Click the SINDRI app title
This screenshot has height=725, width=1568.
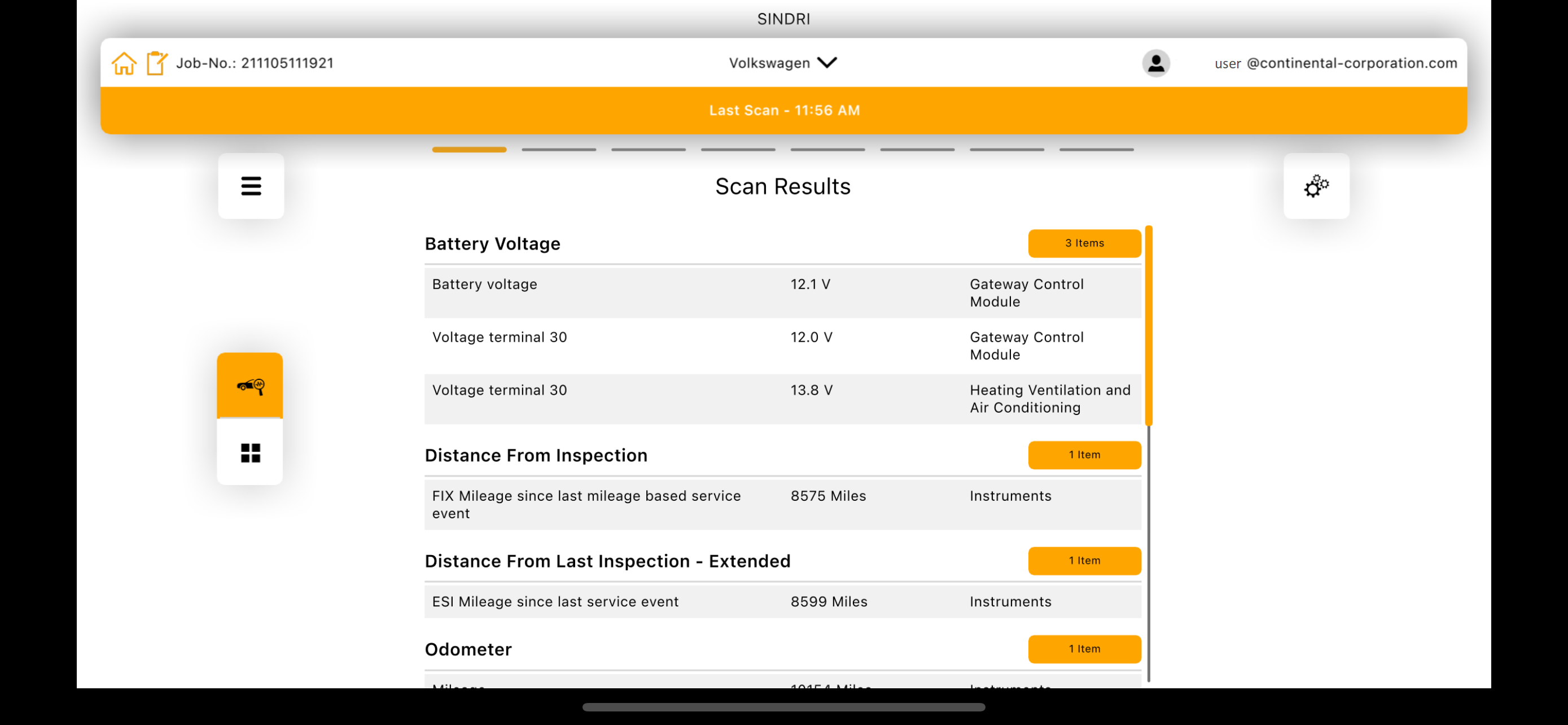pos(783,19)
